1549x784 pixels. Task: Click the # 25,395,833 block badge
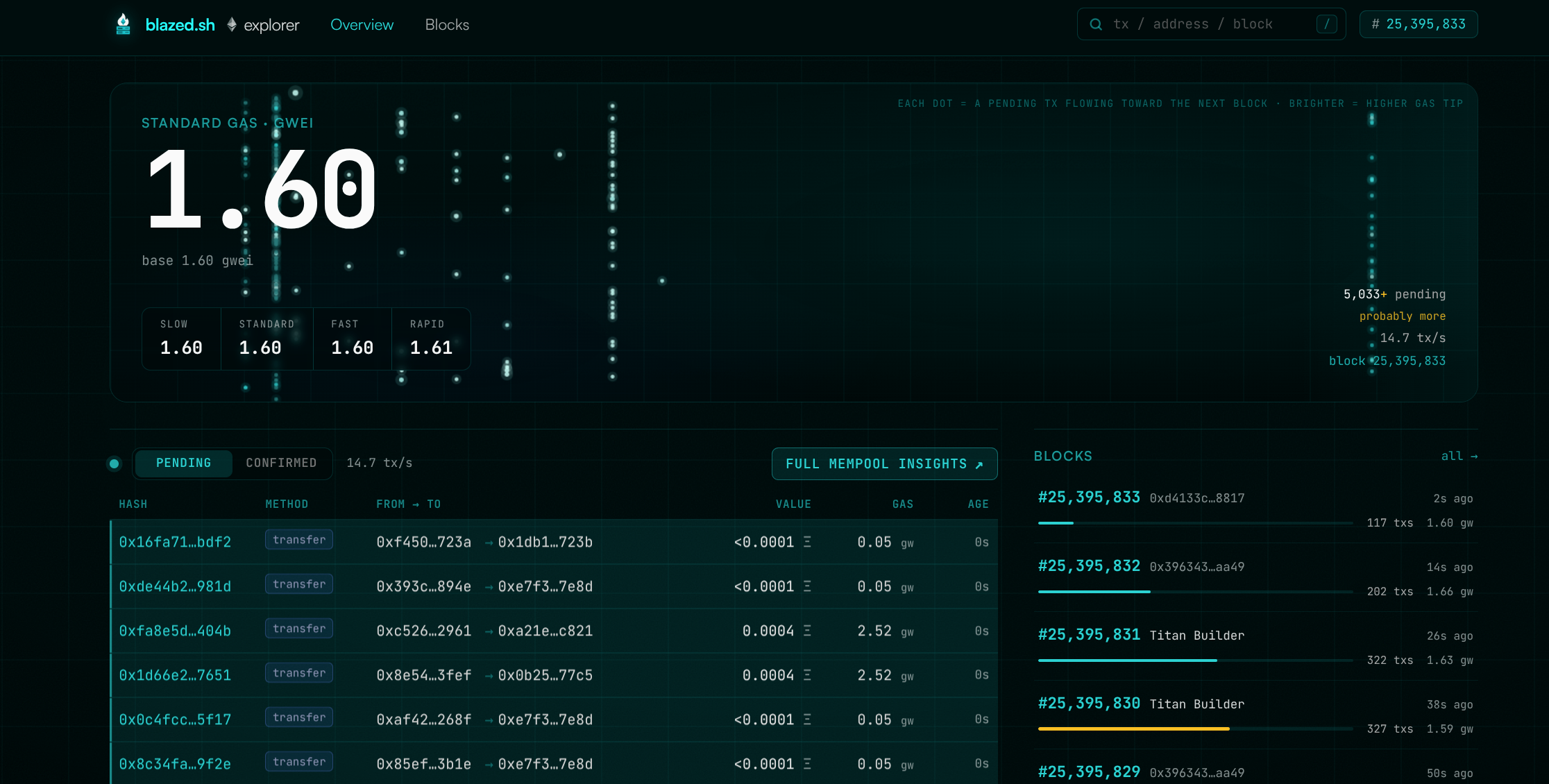coord(1419,24)
